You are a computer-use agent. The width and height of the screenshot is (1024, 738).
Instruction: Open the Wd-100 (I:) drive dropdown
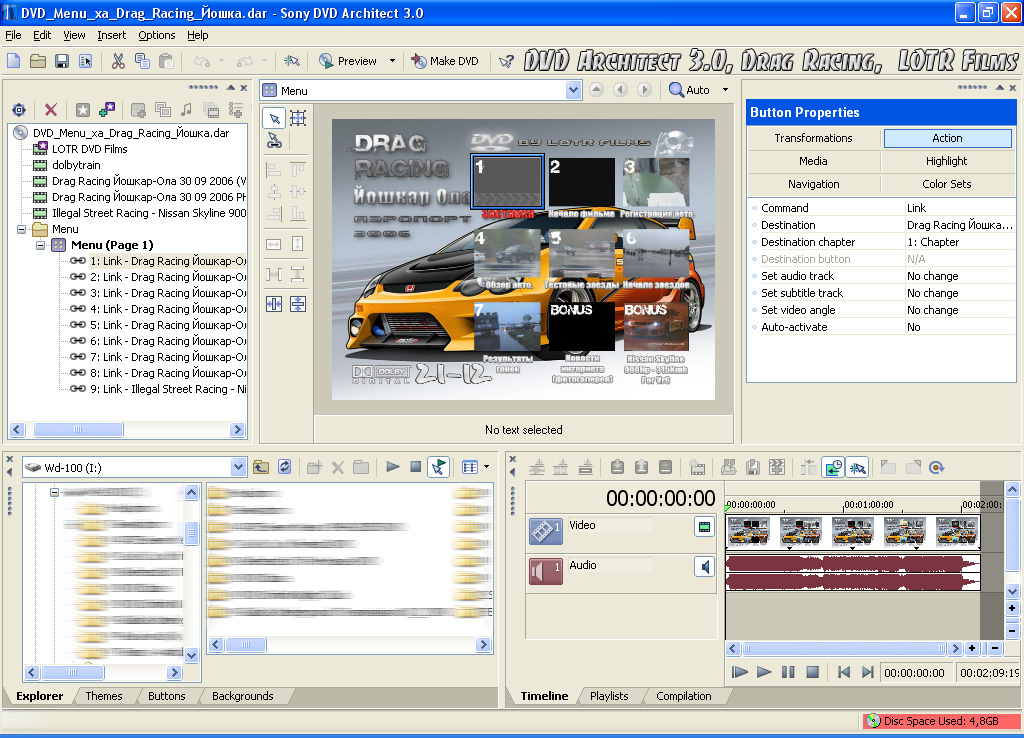point(238,468)
